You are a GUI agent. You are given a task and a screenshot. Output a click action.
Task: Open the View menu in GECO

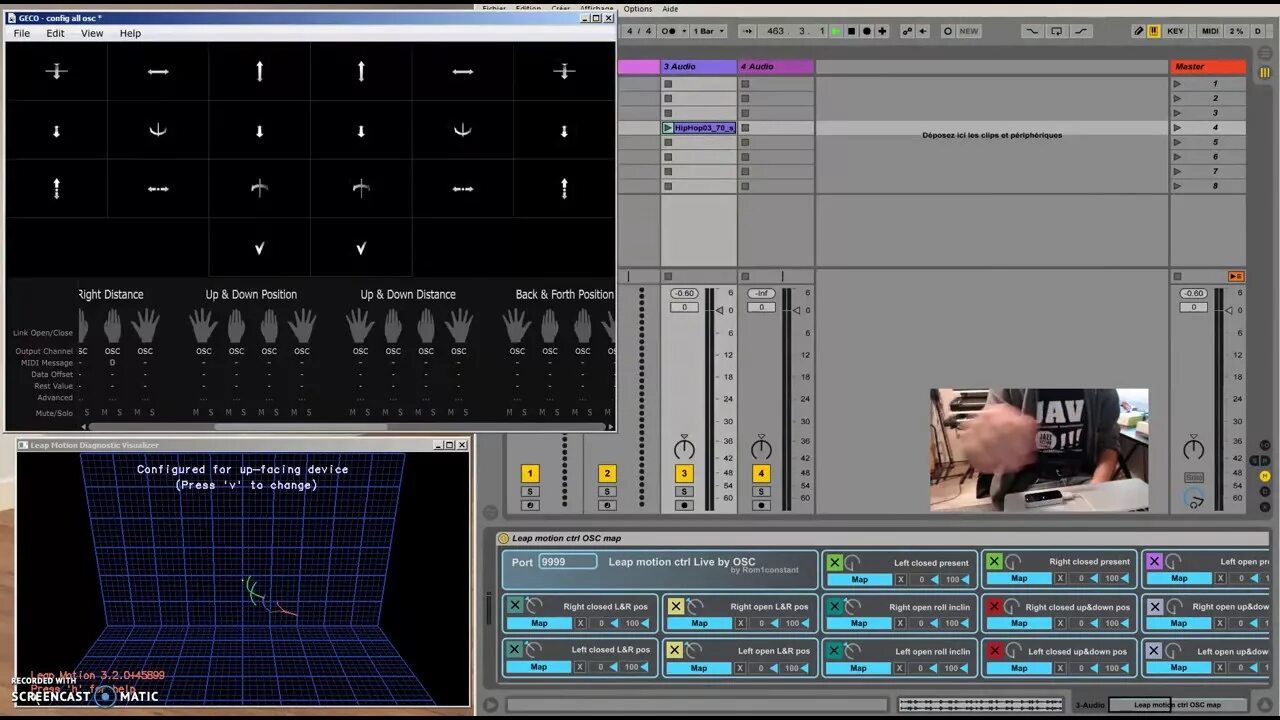pos(92,33)
